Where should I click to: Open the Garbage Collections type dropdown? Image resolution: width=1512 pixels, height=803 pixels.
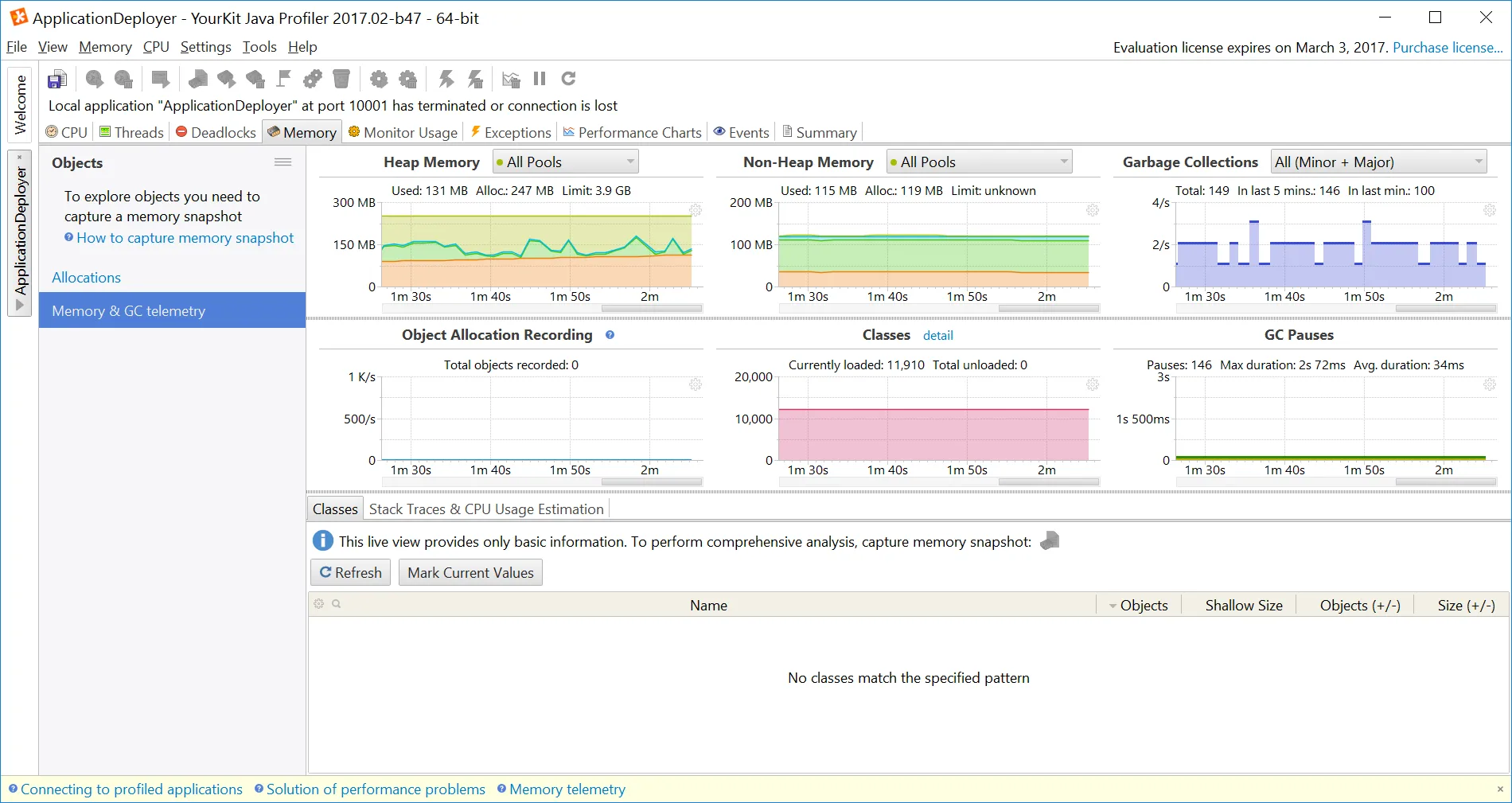(1379, 162)
